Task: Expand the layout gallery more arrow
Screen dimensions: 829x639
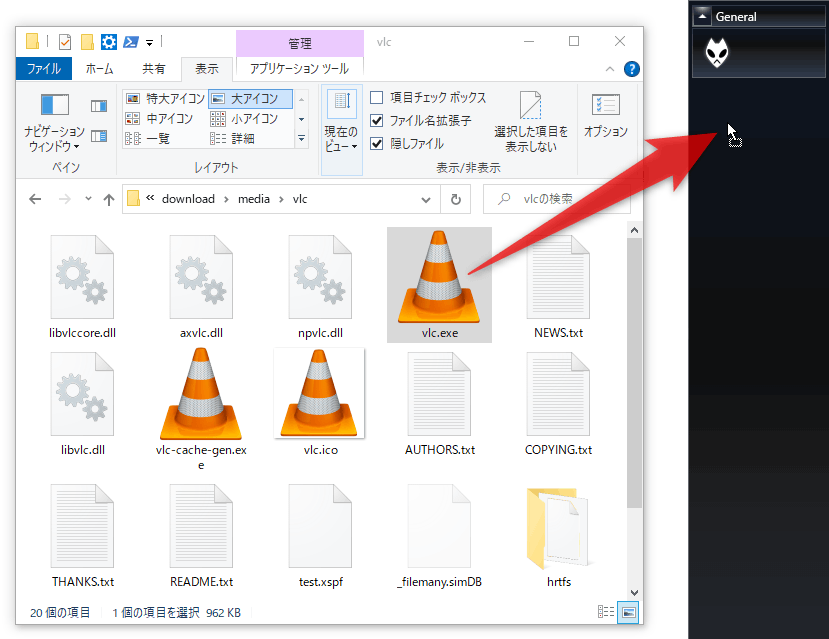Action: coord(301,138)
